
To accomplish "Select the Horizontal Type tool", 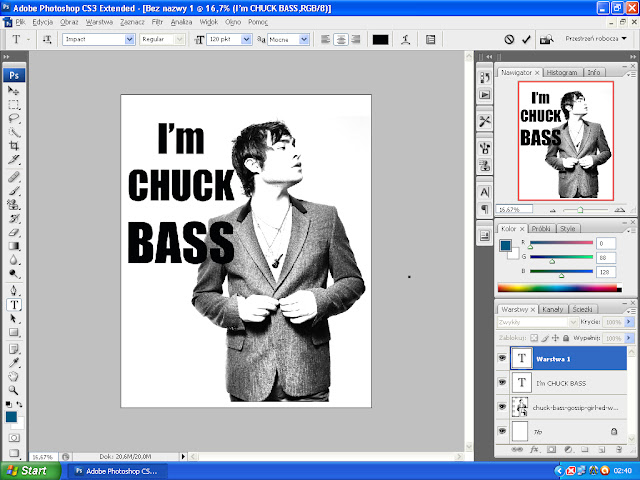I will click(x=14, y=304).
